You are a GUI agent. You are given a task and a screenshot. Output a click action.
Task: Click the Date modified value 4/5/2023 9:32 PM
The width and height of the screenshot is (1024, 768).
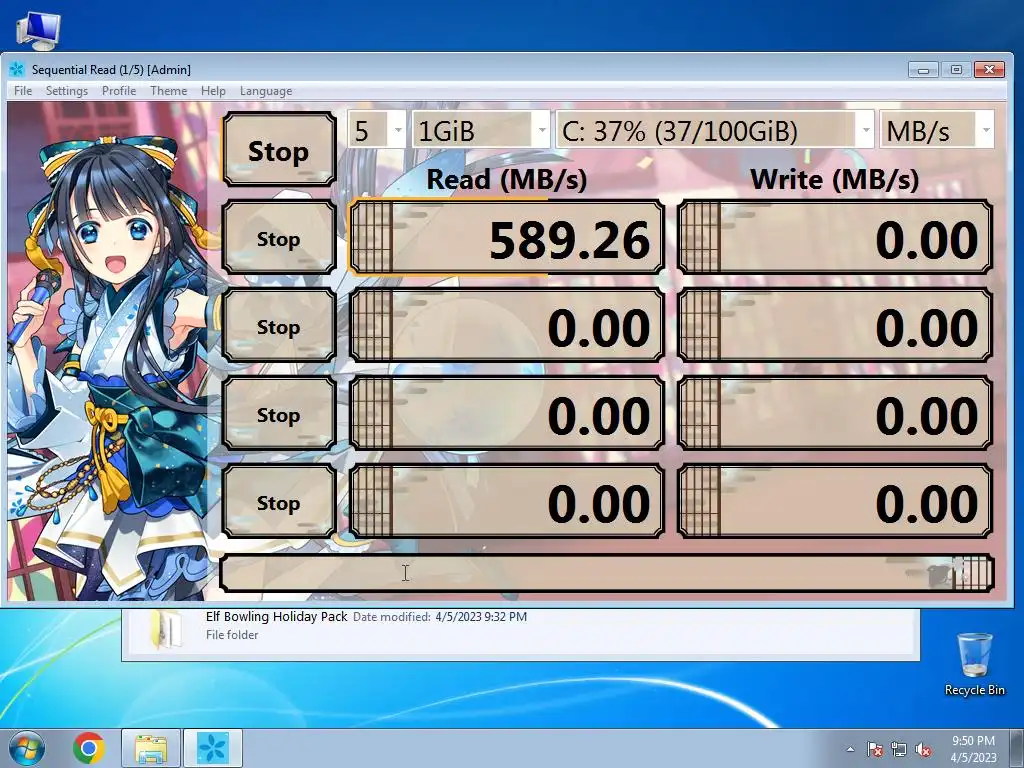click(481, 616)
